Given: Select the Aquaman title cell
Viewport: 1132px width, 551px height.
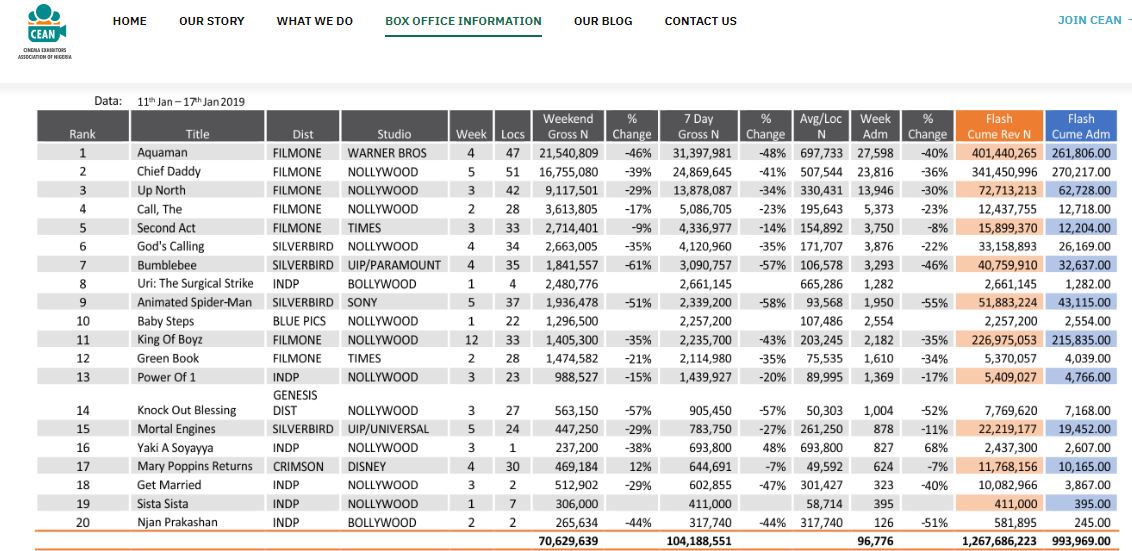Looking at the screenshot, I should pos(162,152).
